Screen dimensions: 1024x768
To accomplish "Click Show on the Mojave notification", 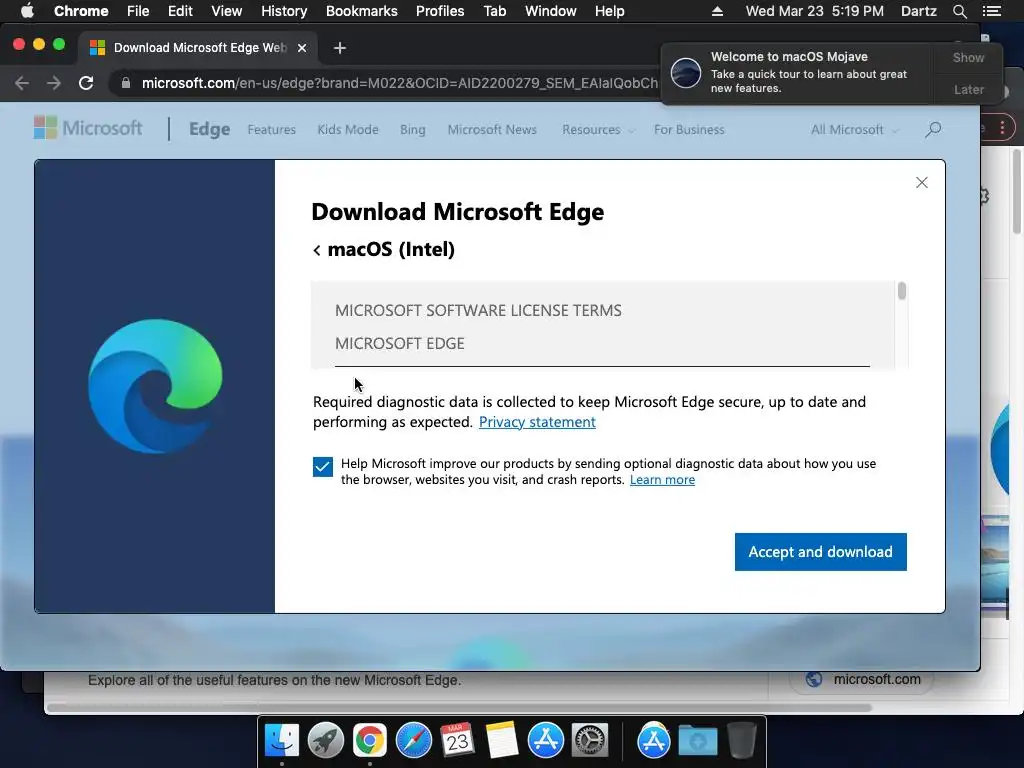I will tap(968, 57).
